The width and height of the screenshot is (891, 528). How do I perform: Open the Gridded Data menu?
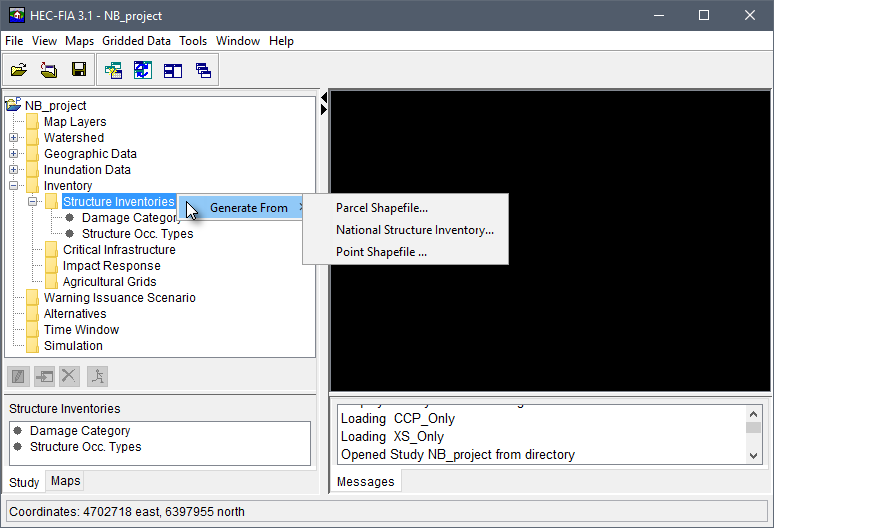point(136,41)
